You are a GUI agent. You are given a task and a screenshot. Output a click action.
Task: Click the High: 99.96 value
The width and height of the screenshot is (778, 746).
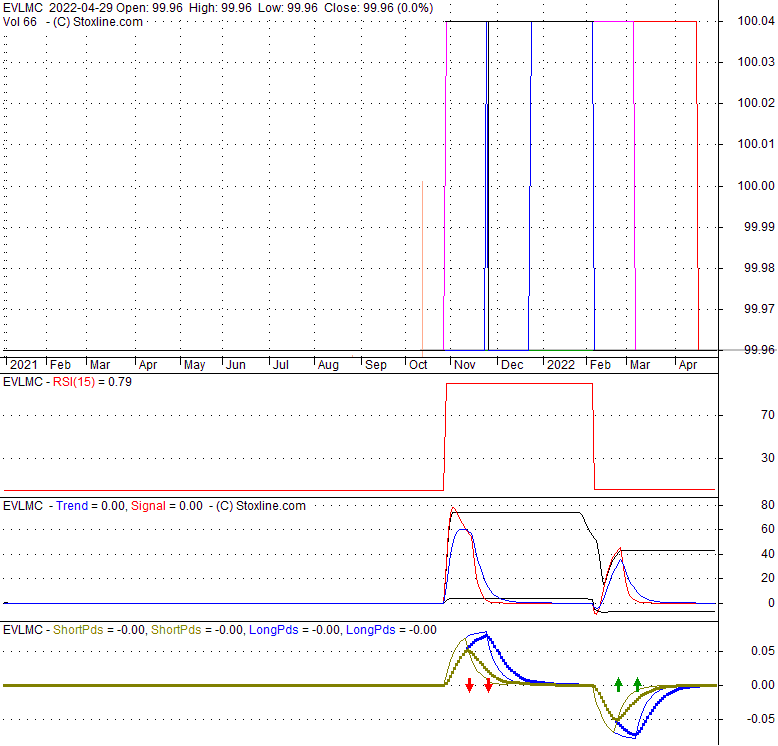click(220, 8)
